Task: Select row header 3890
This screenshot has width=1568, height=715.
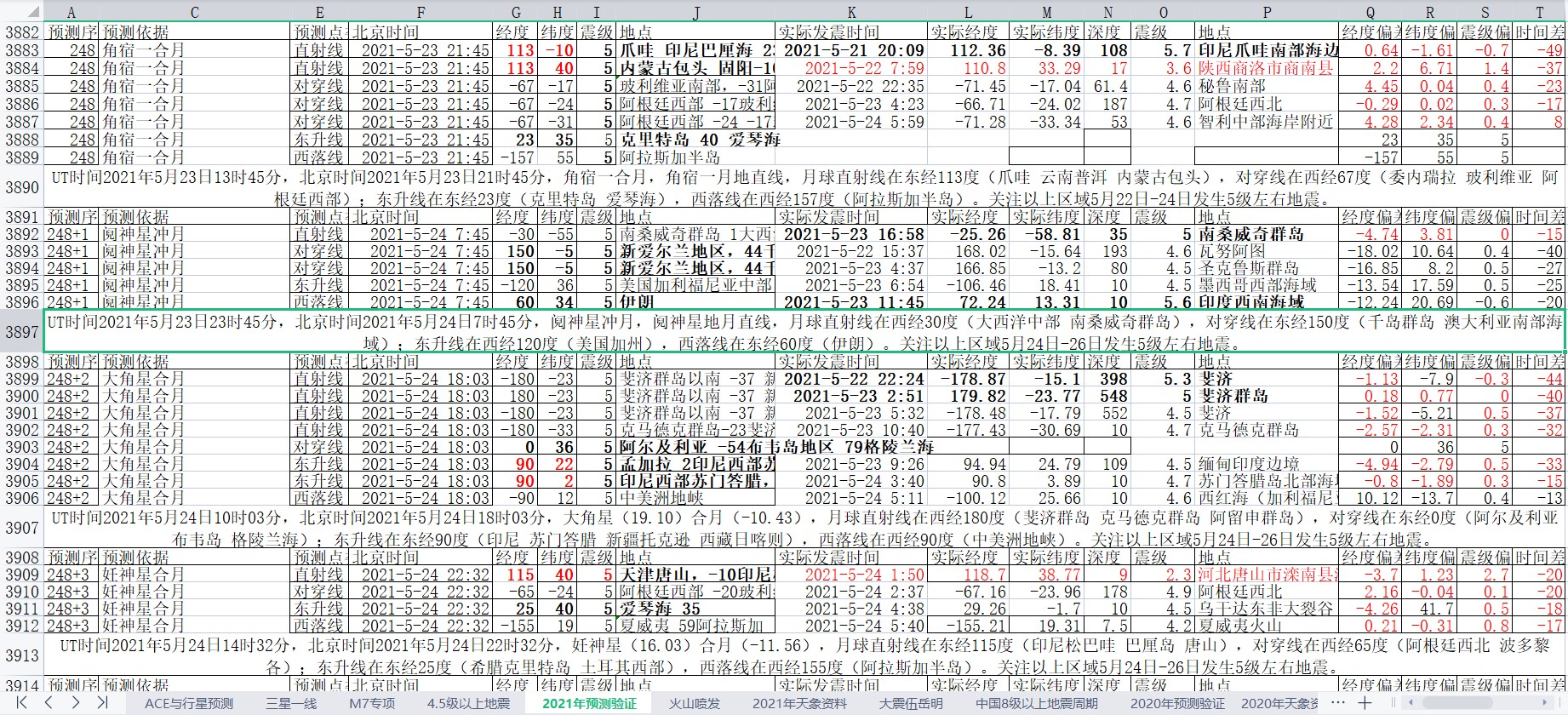Action: [21, 187]
